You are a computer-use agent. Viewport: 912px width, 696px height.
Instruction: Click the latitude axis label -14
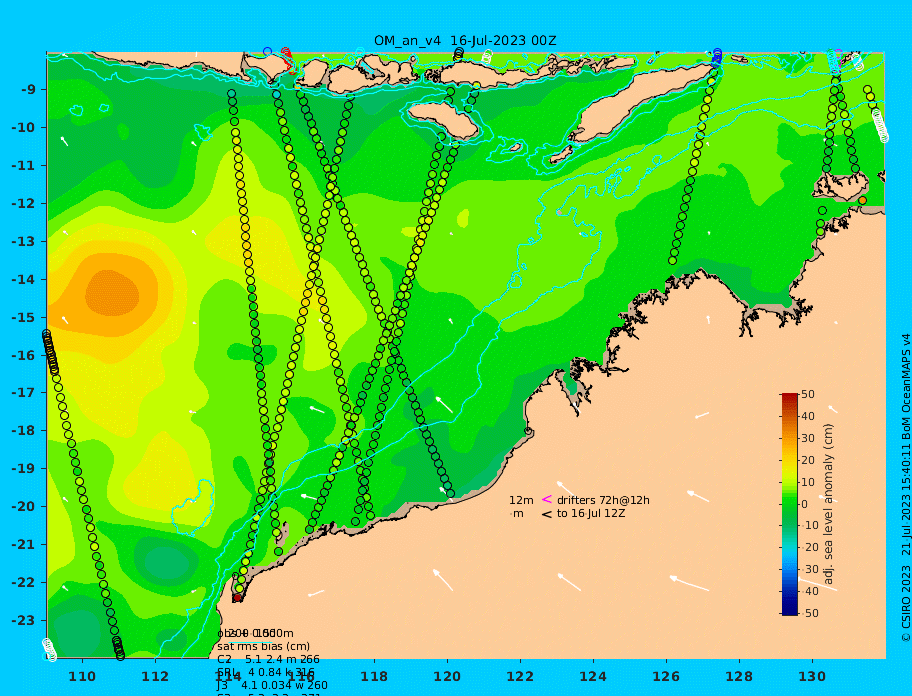pyautogui.click(x=24, y=280)
